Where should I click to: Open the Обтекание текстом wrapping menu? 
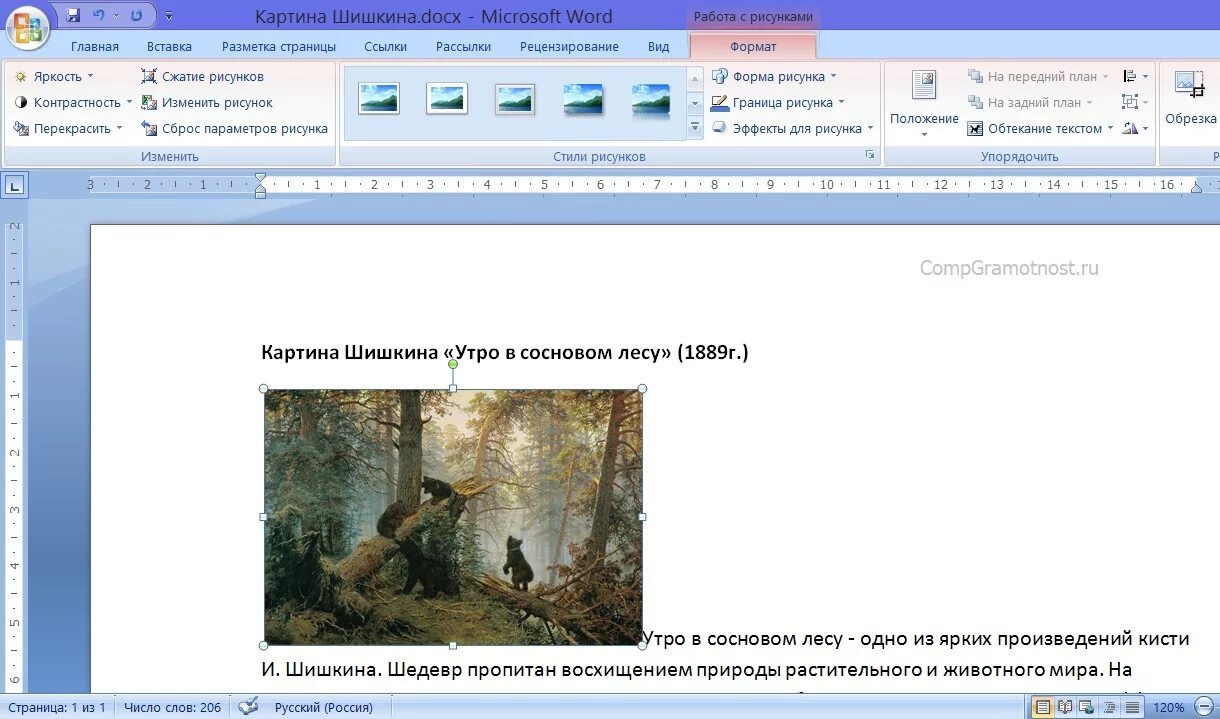1040,128
